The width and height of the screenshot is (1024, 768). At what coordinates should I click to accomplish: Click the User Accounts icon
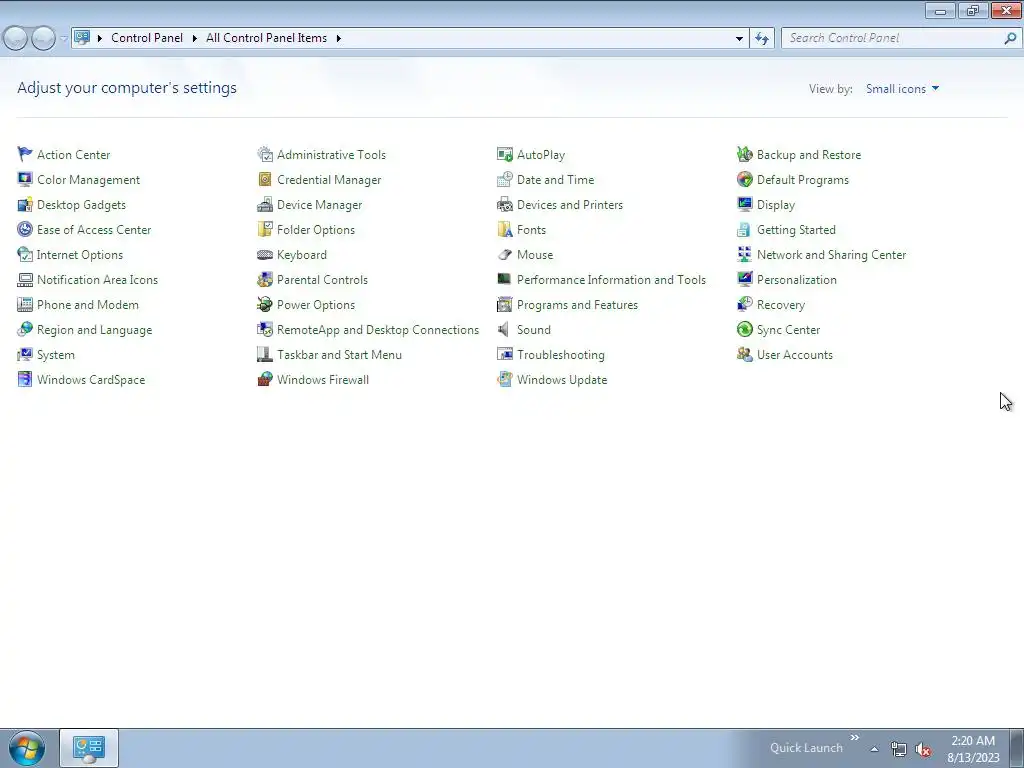[x=744, y=355]
